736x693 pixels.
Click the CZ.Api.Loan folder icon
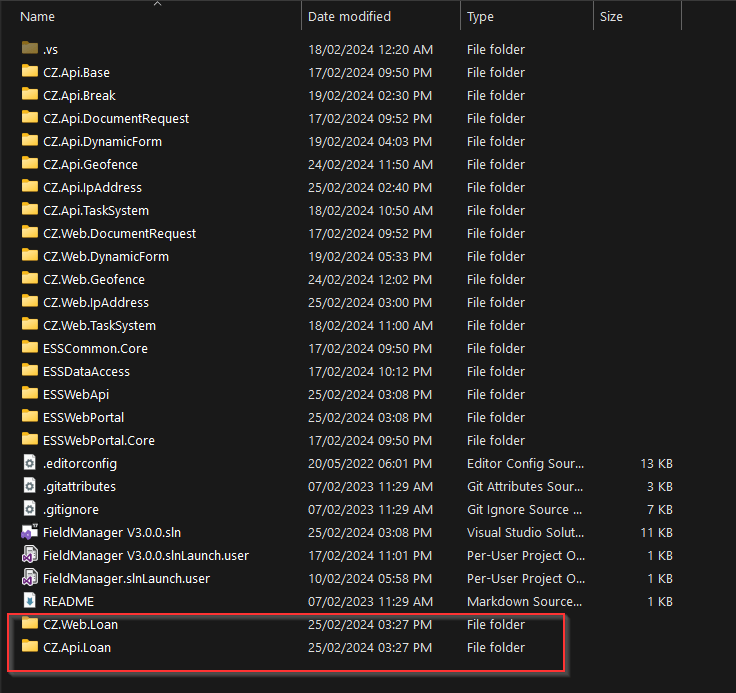point(30,646)
